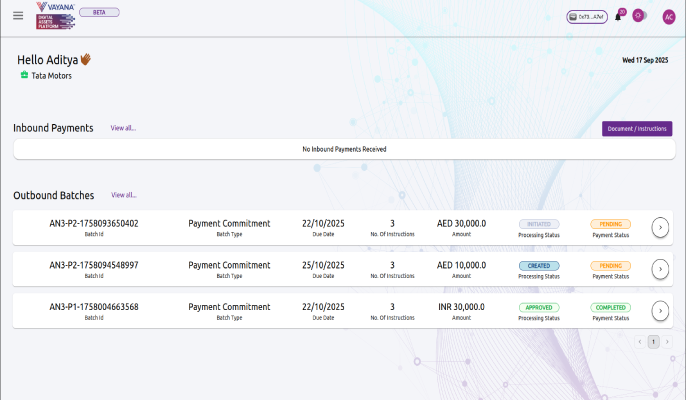Click the Tata Motors company icon
This screenshot has height=400, width=686.
[24, 75]
